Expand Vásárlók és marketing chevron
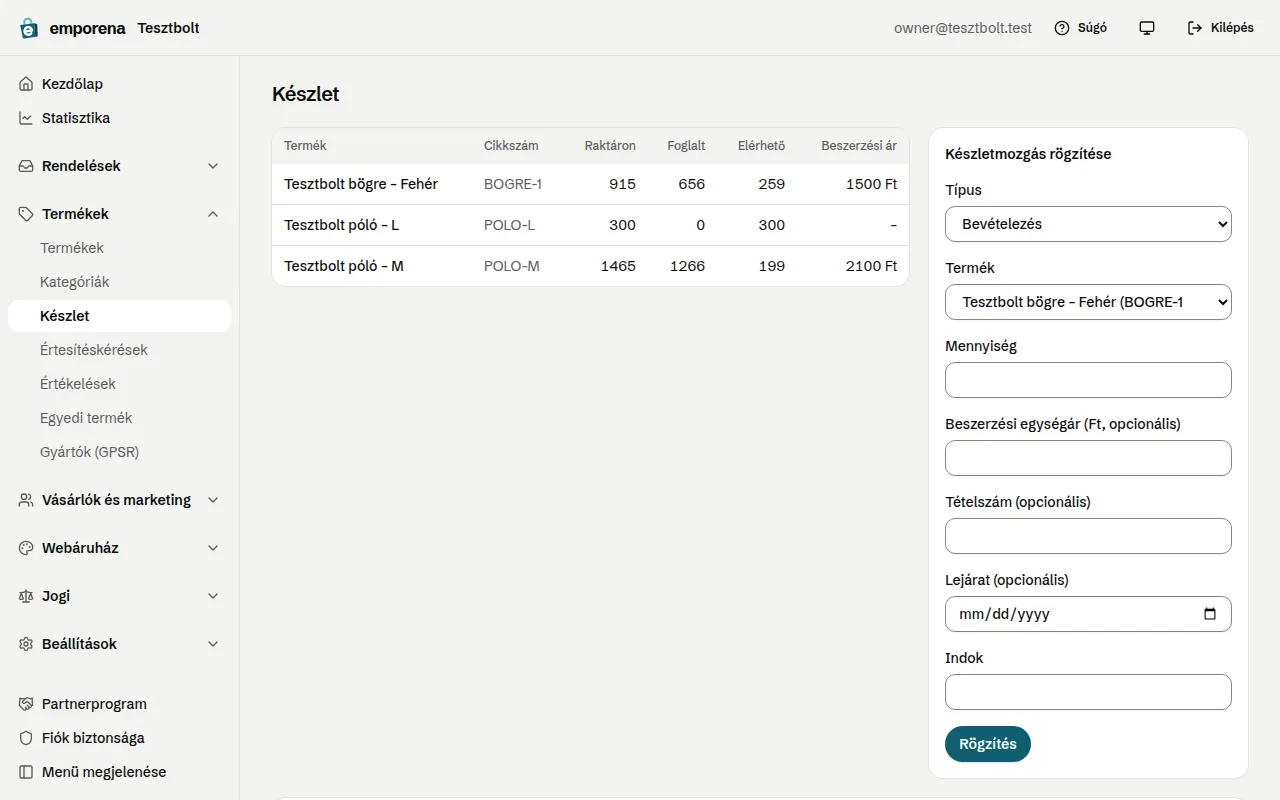The image size is (1280, 800). 213,500
